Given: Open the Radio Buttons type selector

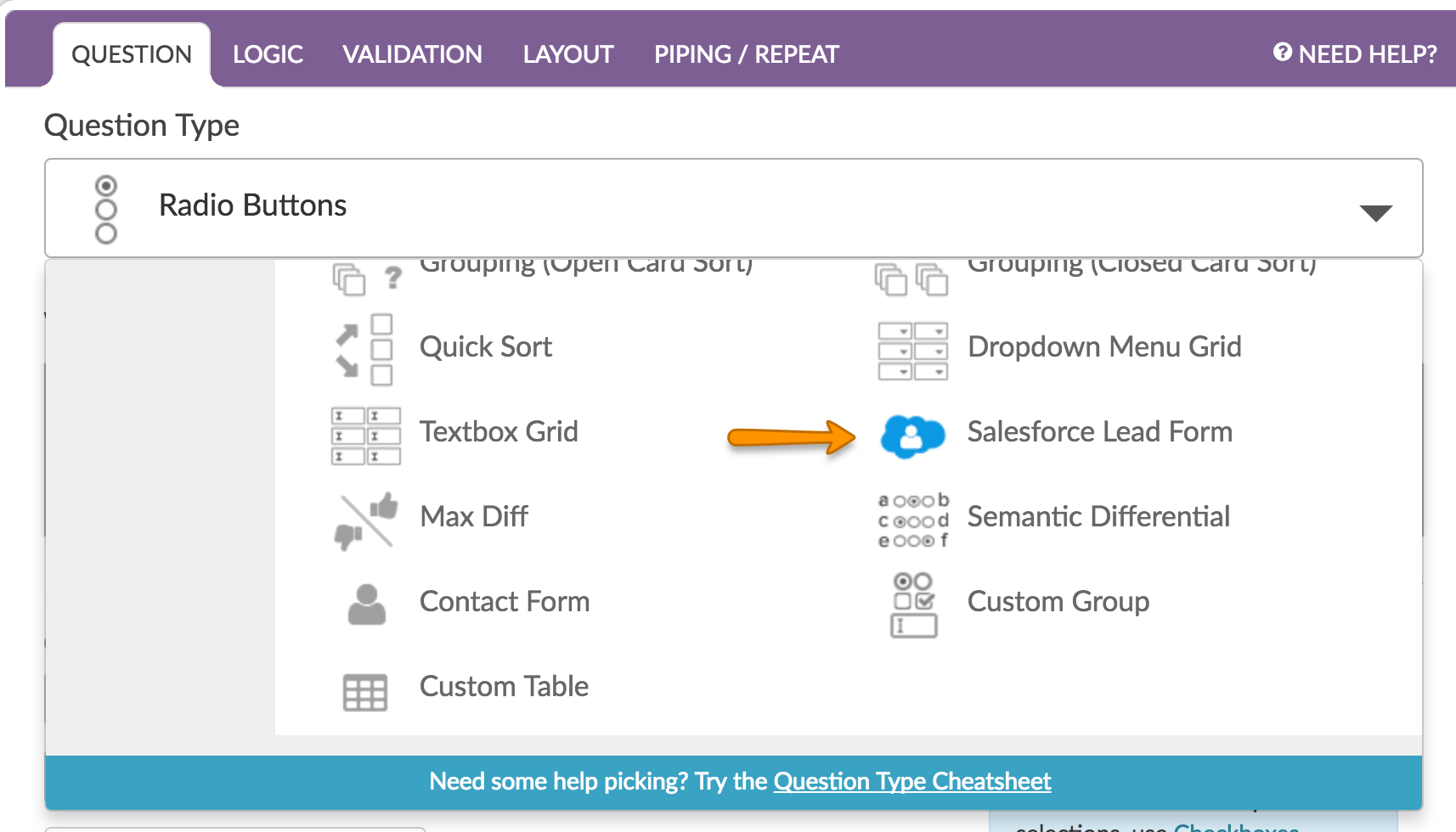Looking at the screenshot, I should click(253, 205).
